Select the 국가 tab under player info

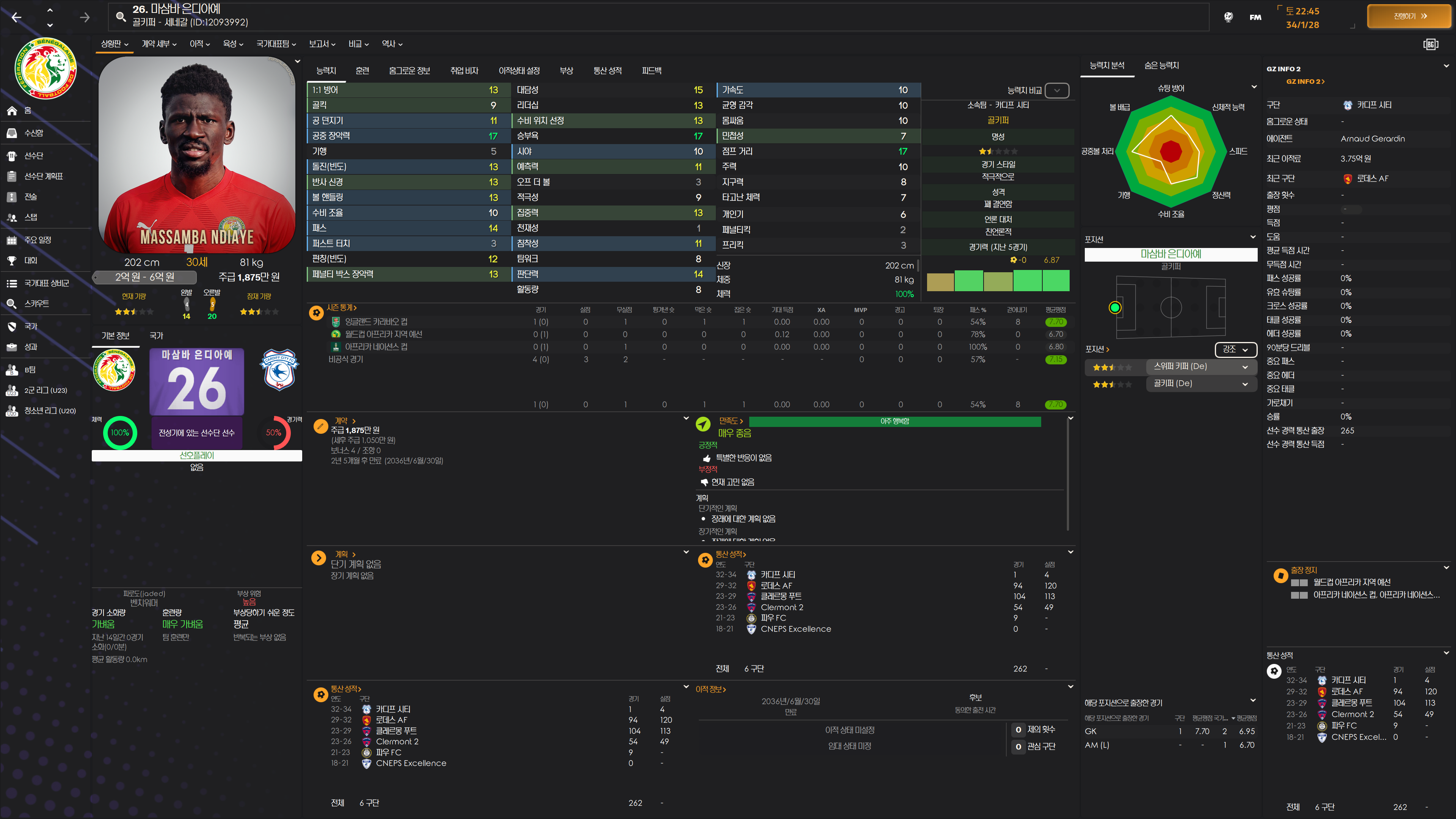tap(156, 336)
